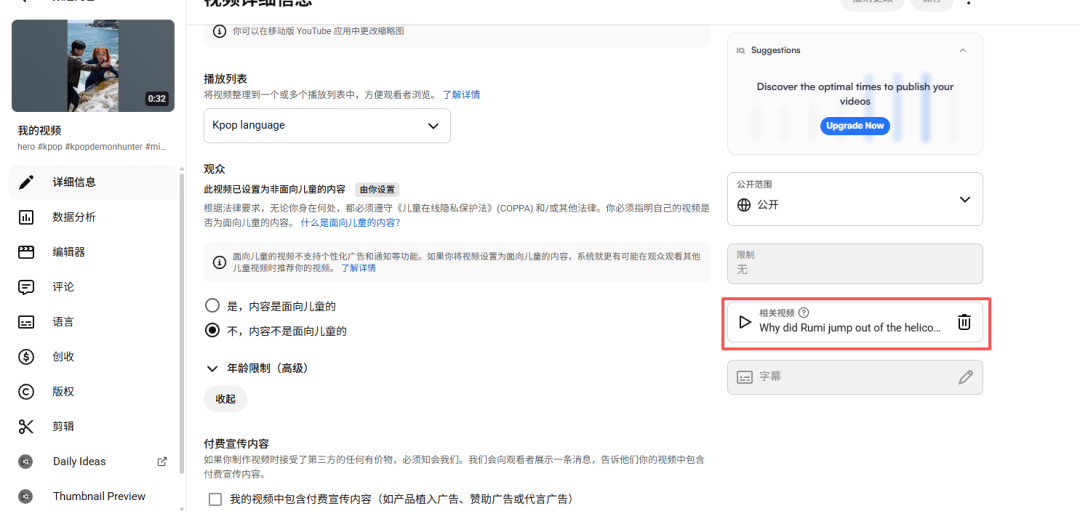Click the 观众 section heading
The image size is (1080, 511).
click(x=215, y=169)
